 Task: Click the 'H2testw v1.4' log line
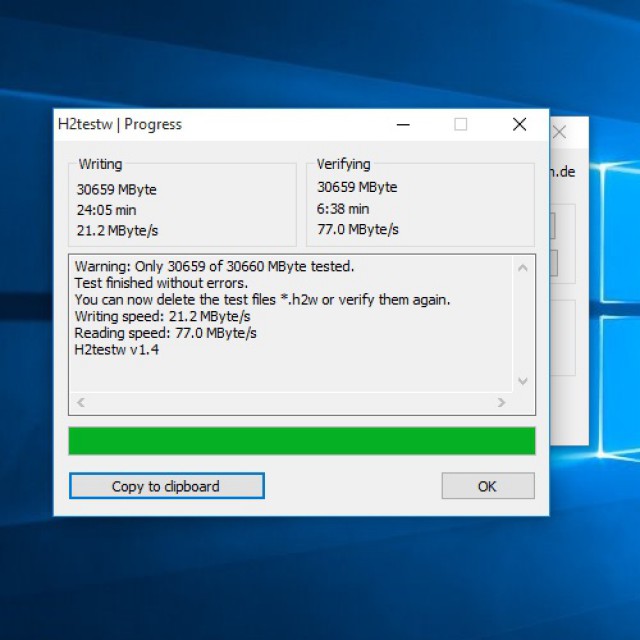[117, 350]
